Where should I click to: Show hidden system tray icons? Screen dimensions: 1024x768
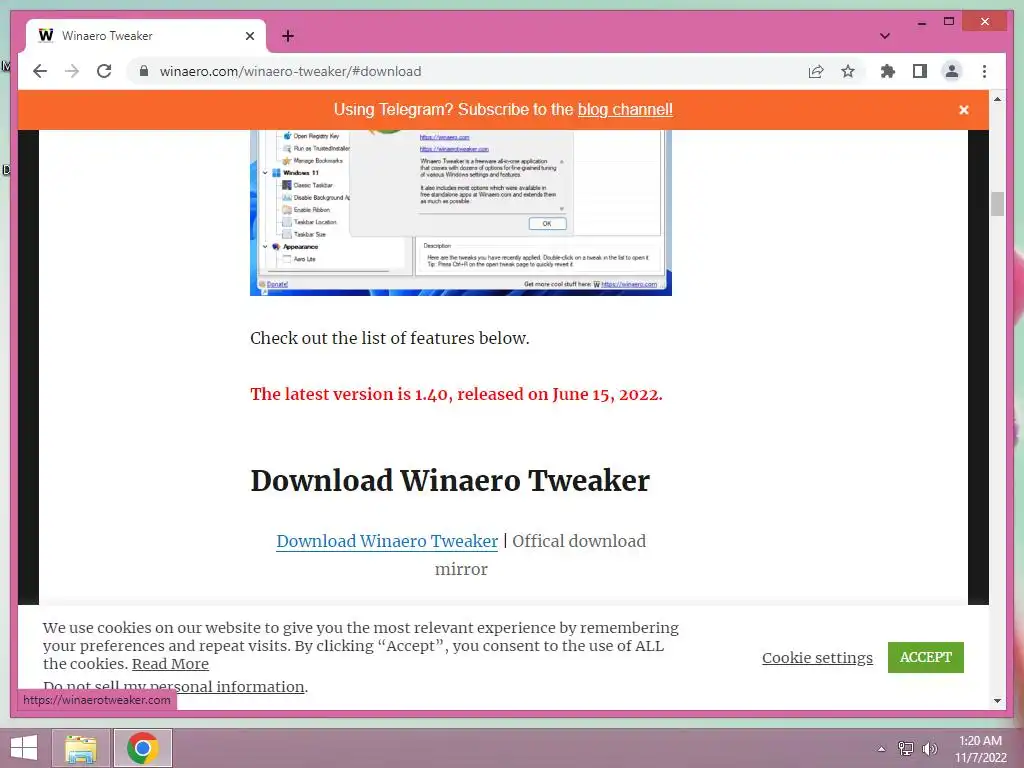[x=881, y=748]
